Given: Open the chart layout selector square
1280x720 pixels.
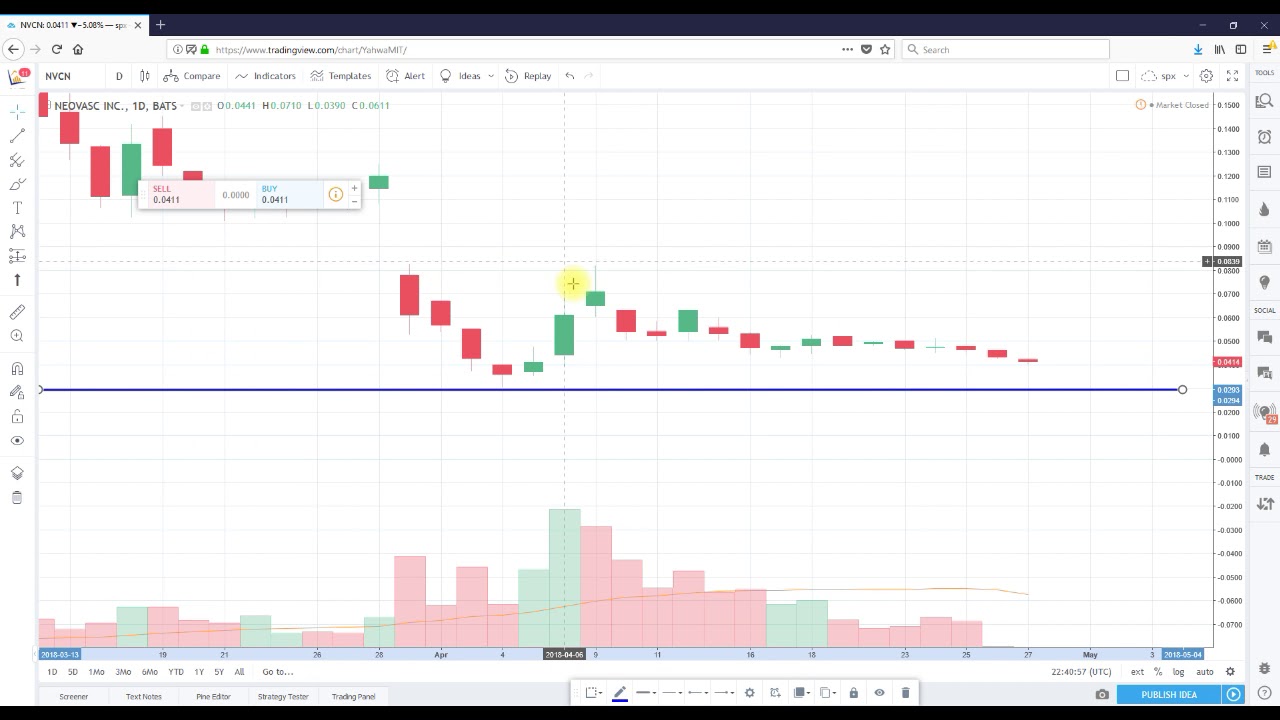Looking at the screenshot, I should pos(1122,76).
